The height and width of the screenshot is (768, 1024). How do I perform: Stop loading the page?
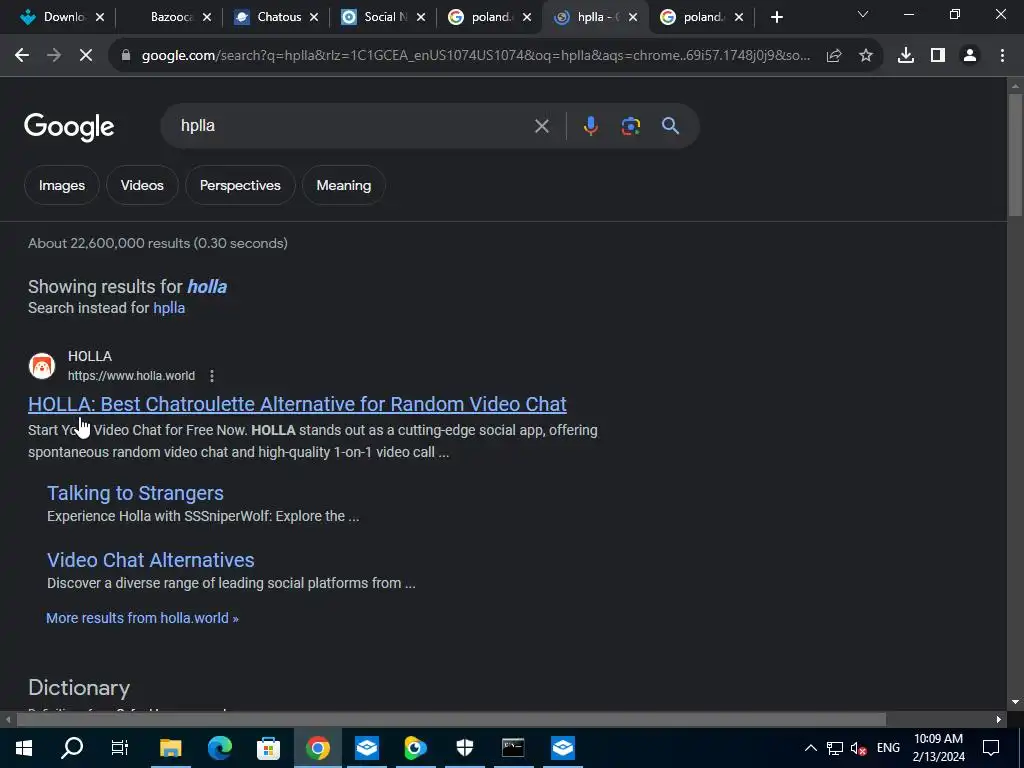86,56
